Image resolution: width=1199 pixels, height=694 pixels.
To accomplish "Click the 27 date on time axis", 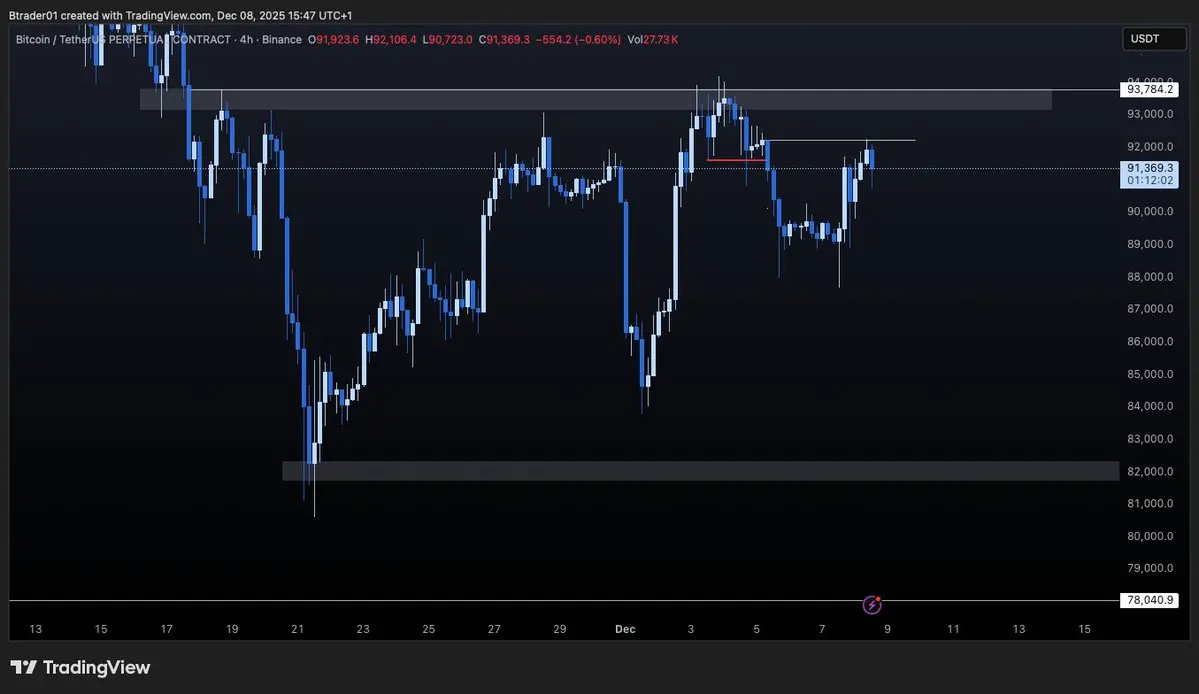I will coord(495,629).
